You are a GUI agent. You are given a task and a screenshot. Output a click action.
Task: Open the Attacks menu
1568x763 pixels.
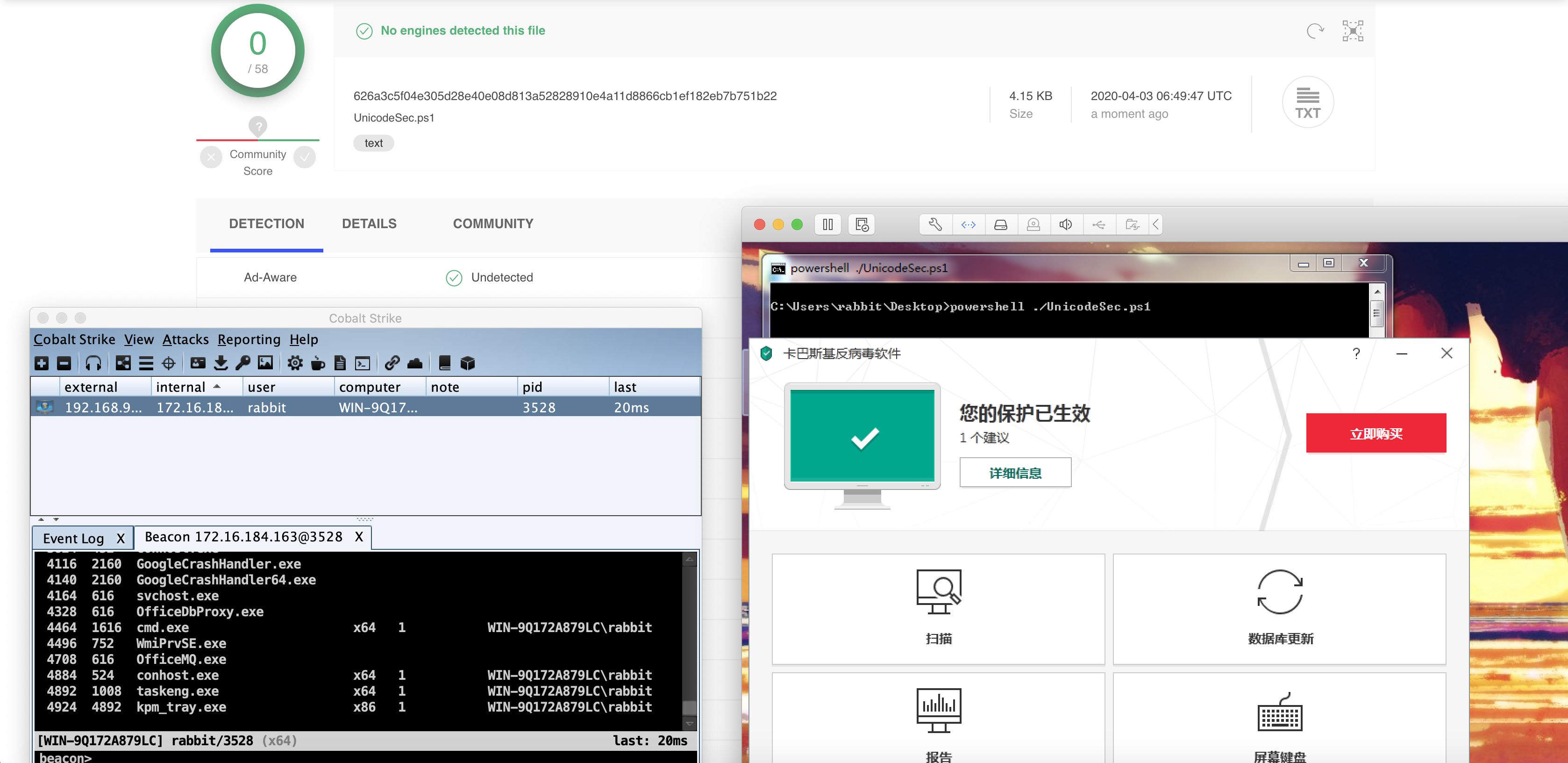tap(185, 340)
